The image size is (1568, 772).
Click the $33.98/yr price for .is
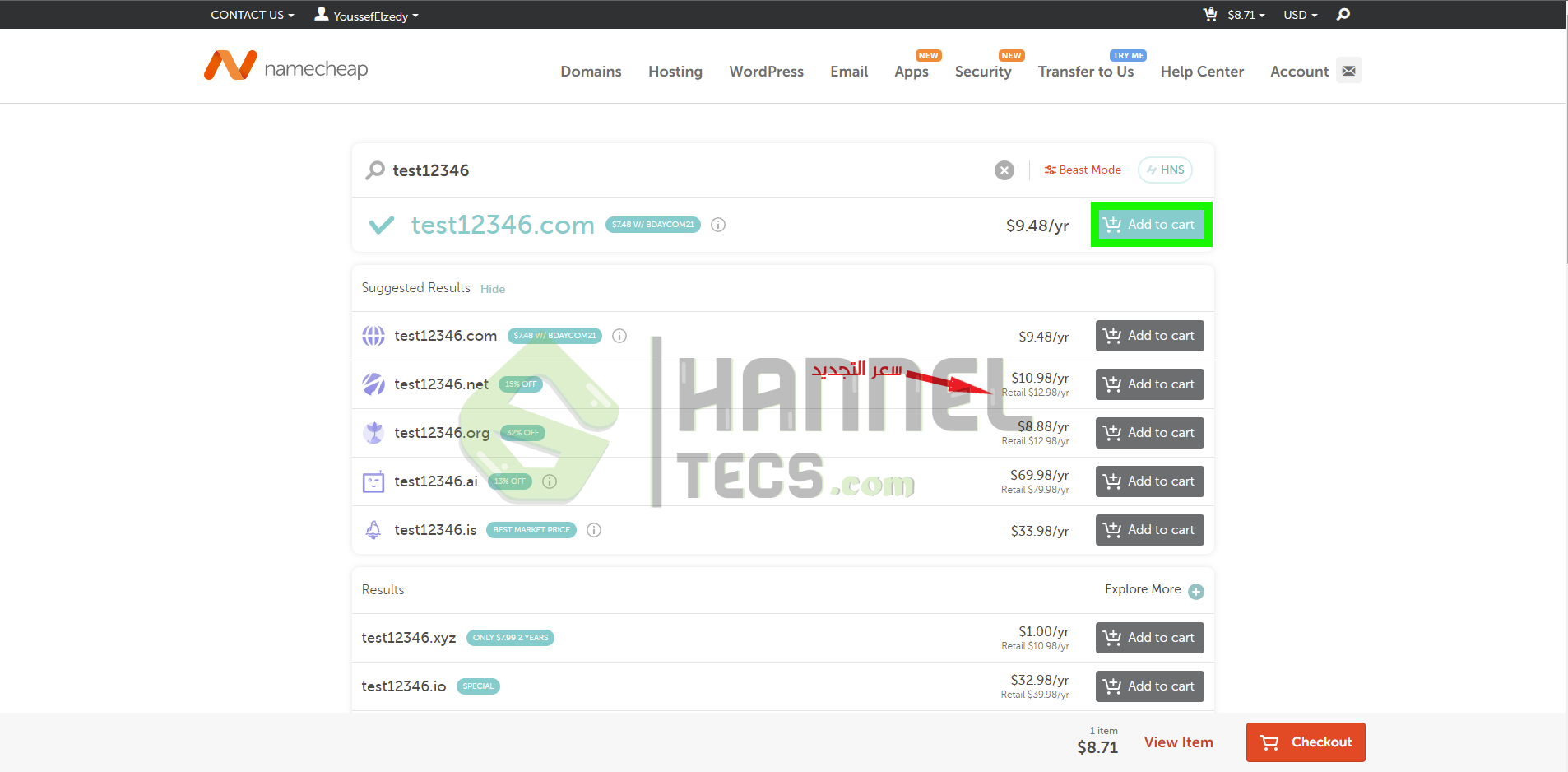pos(1040,531)
